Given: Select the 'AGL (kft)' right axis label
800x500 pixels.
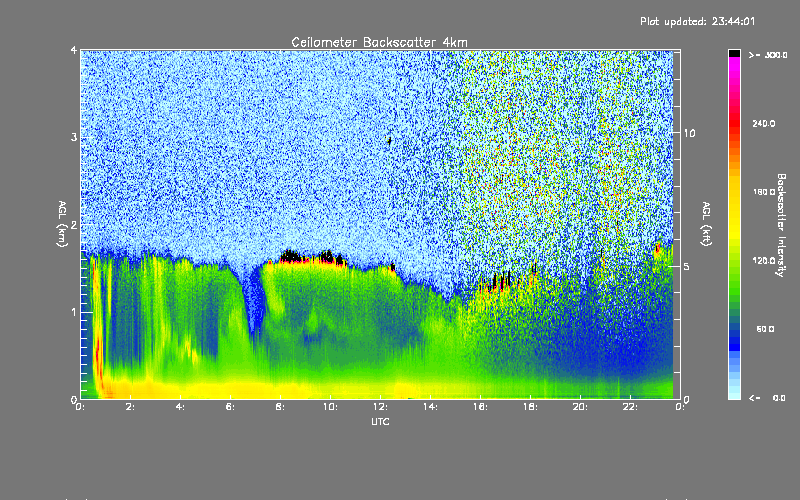Looking at the screenshot, I should coord(707,224).
